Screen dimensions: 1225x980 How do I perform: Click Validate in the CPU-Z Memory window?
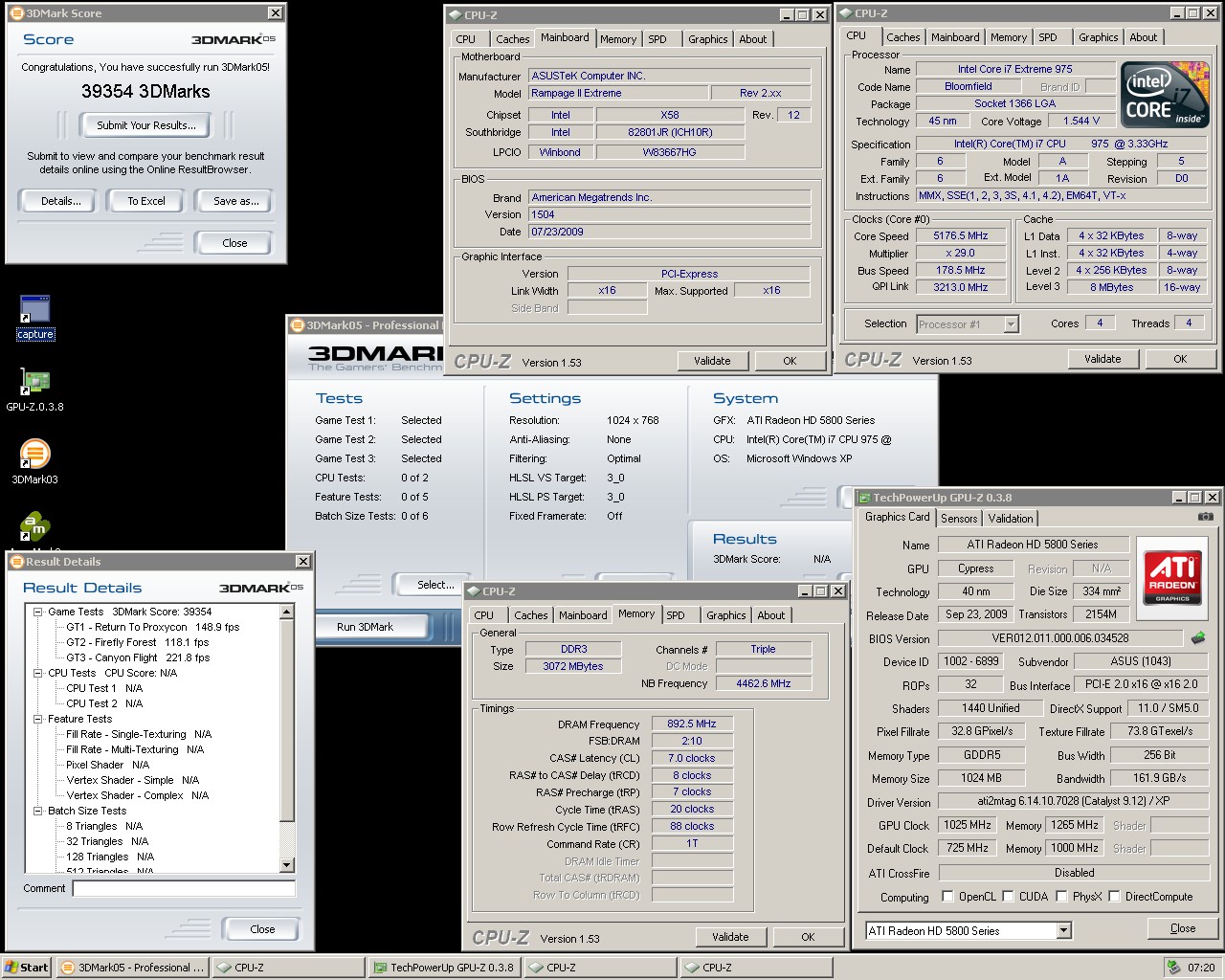coord(730,937)
